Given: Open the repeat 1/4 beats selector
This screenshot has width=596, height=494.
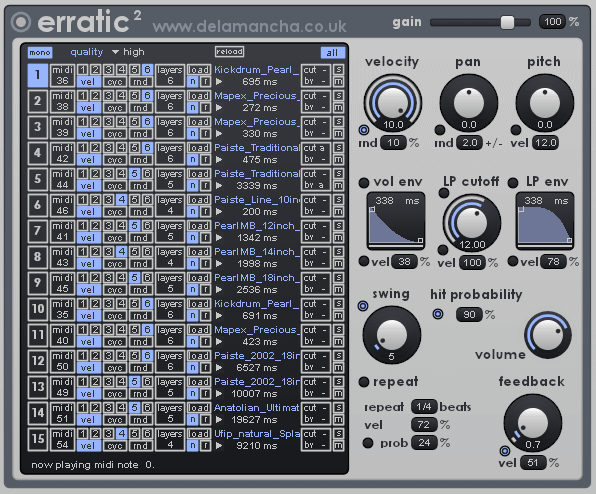Looking at the screenshot, I should (423, 407).
